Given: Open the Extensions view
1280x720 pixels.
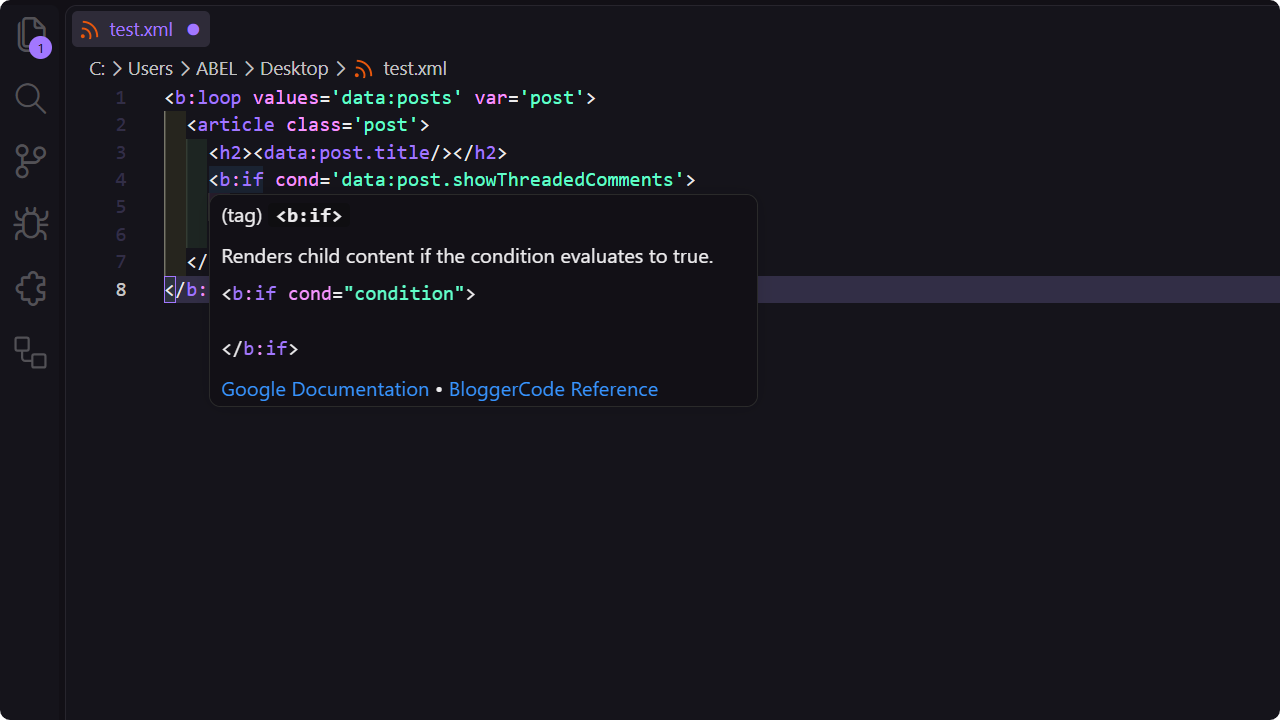Looking at the screenshot, I should tap(31, 288).
